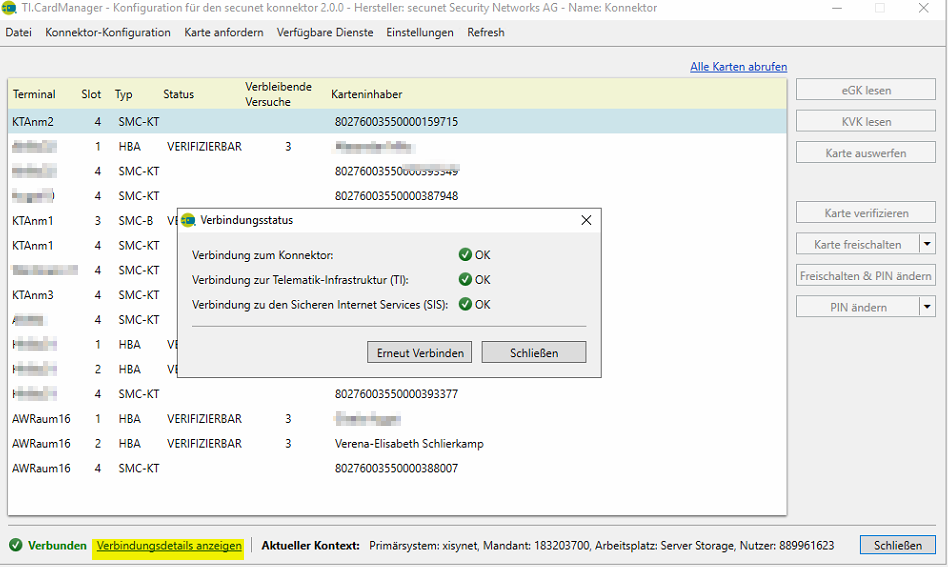948x567 pixels.
Task: Open the Verfügbare Dienste menu
Action: pos(325,32)
